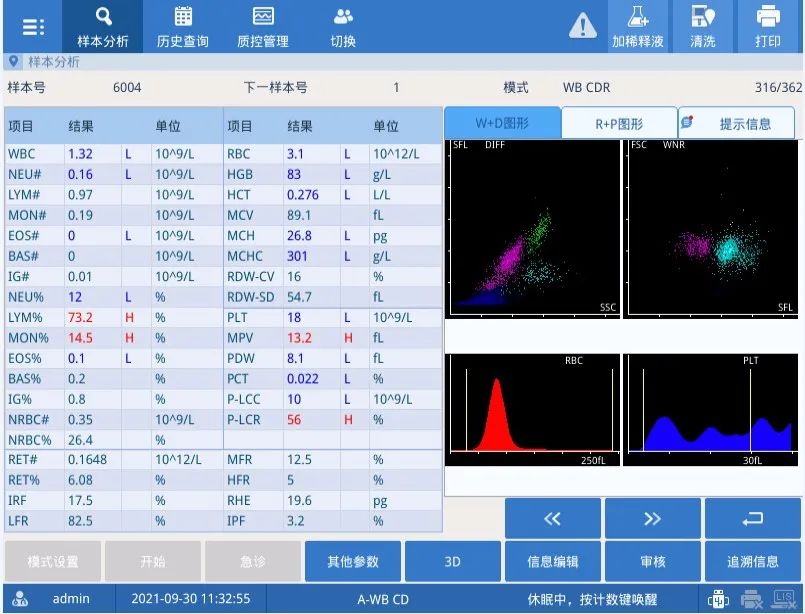This screenshot has height=614, width=805.
Task: Click the 信息编辑 edit info button
Action: pyautogui.click(x=552, y=562)
